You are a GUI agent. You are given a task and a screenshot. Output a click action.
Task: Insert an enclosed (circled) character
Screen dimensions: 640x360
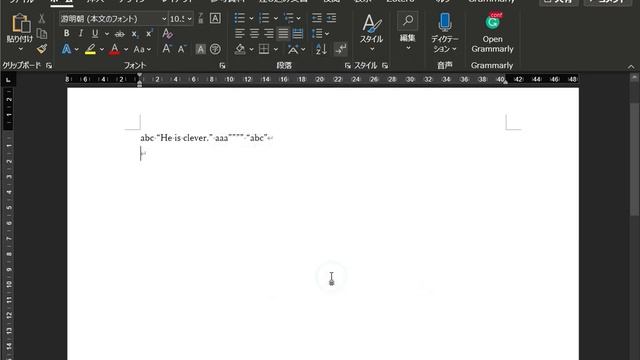[215, 49]
